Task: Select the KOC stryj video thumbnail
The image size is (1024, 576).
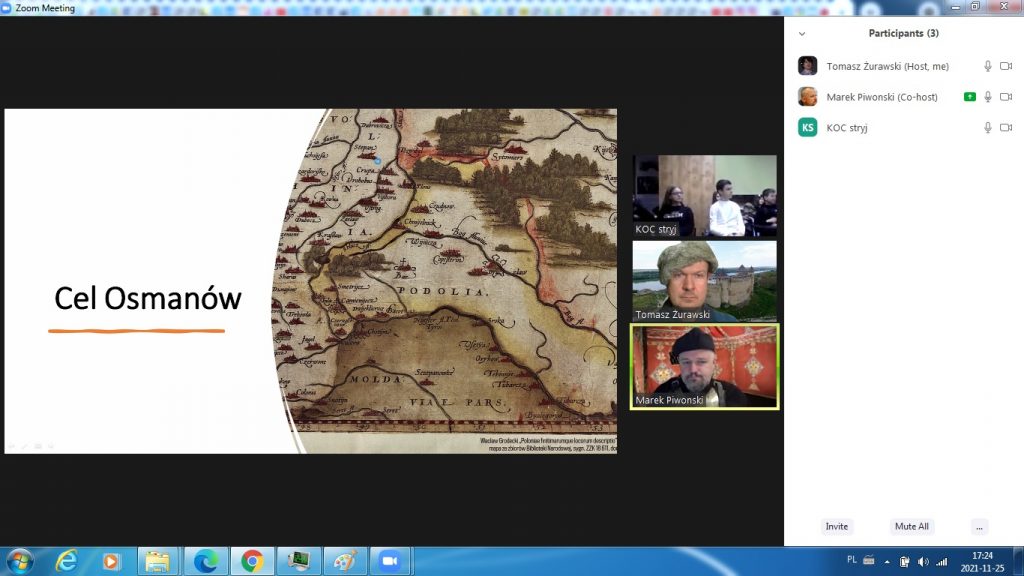Action: (704, 195)
